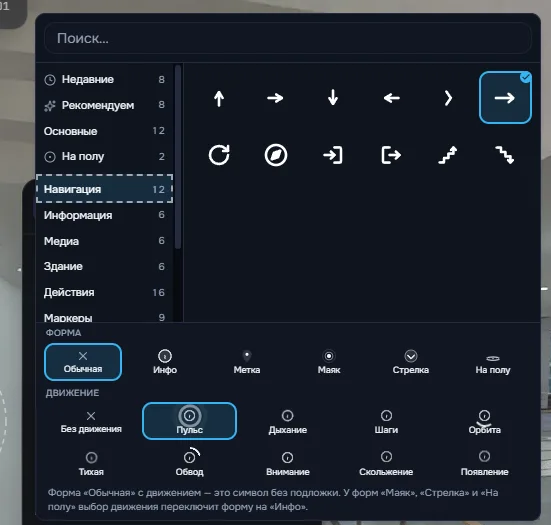Select the Стрелка shape option

tap(411, 362)
